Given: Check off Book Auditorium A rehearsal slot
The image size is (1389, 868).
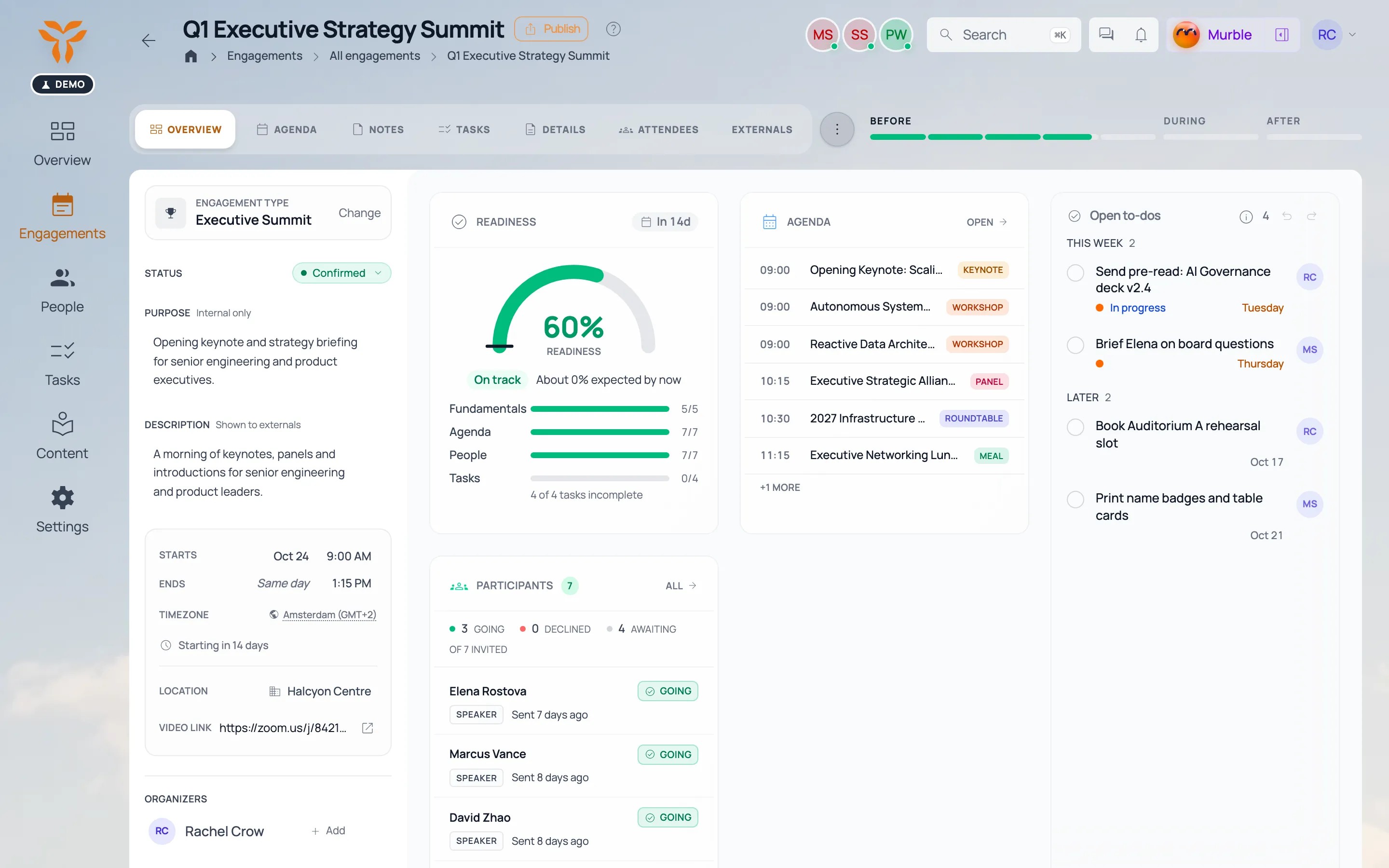Looking at the screenshot, I should [1075, 427].
